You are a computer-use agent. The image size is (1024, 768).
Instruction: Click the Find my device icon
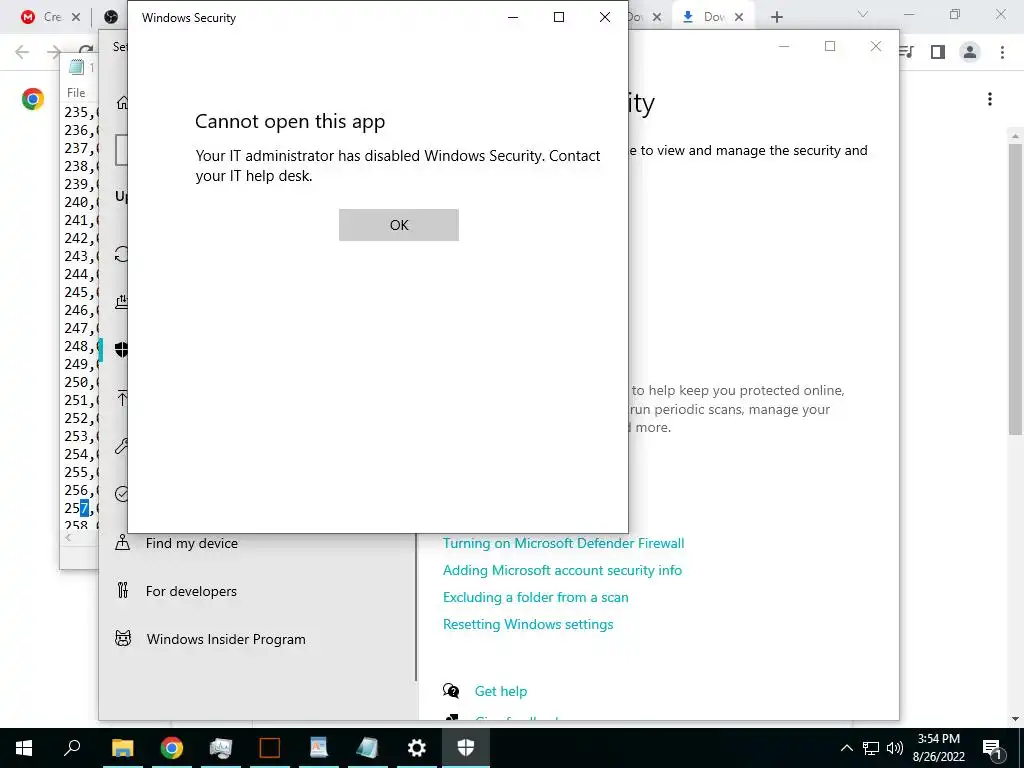[x=122, y=543]
